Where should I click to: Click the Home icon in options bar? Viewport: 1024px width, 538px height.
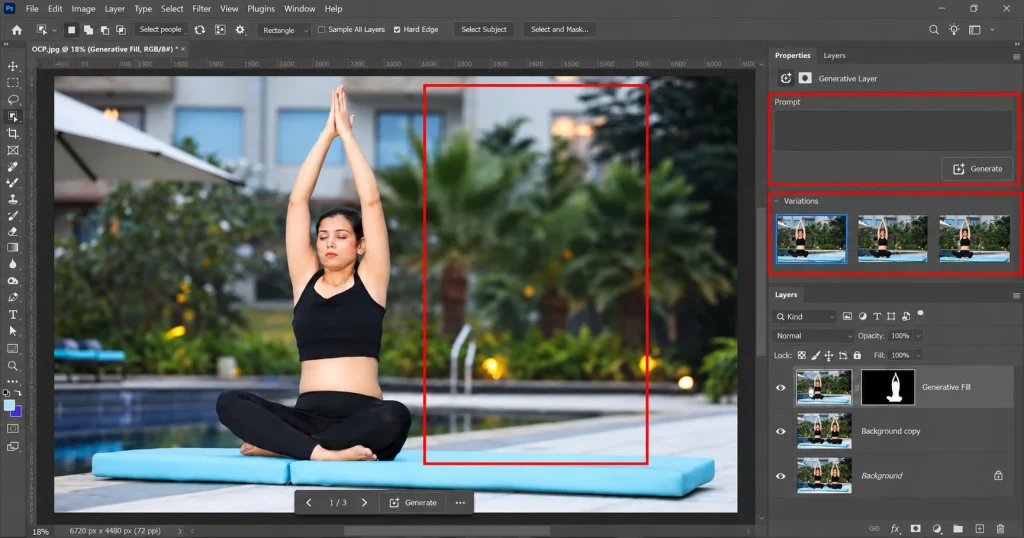pos(17,30)
